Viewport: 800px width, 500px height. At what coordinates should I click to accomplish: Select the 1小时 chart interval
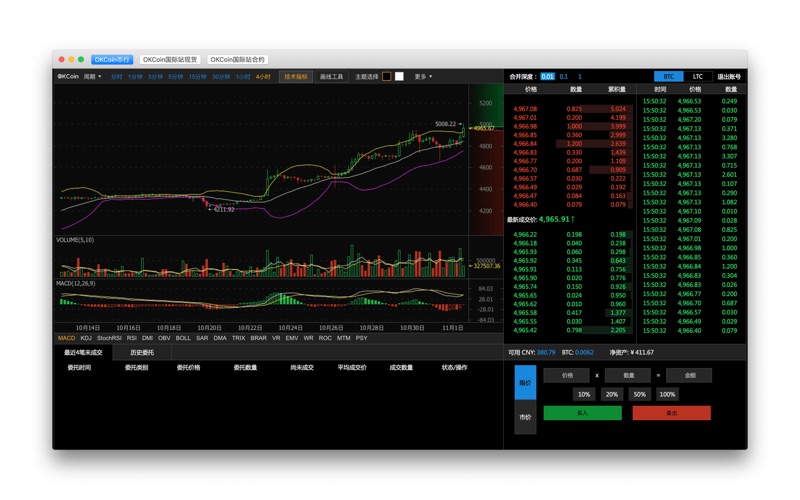pos(243,77)
